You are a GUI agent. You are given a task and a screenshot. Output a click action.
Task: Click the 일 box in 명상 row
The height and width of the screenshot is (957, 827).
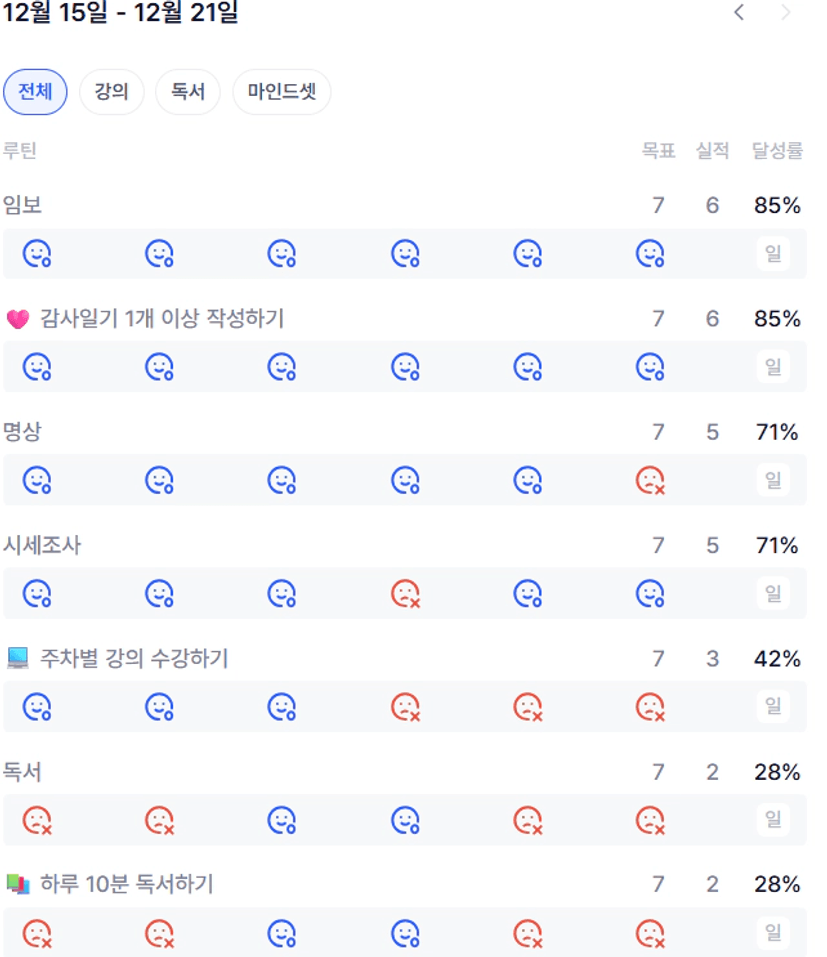pyautogui.click(x=773, y=481)
